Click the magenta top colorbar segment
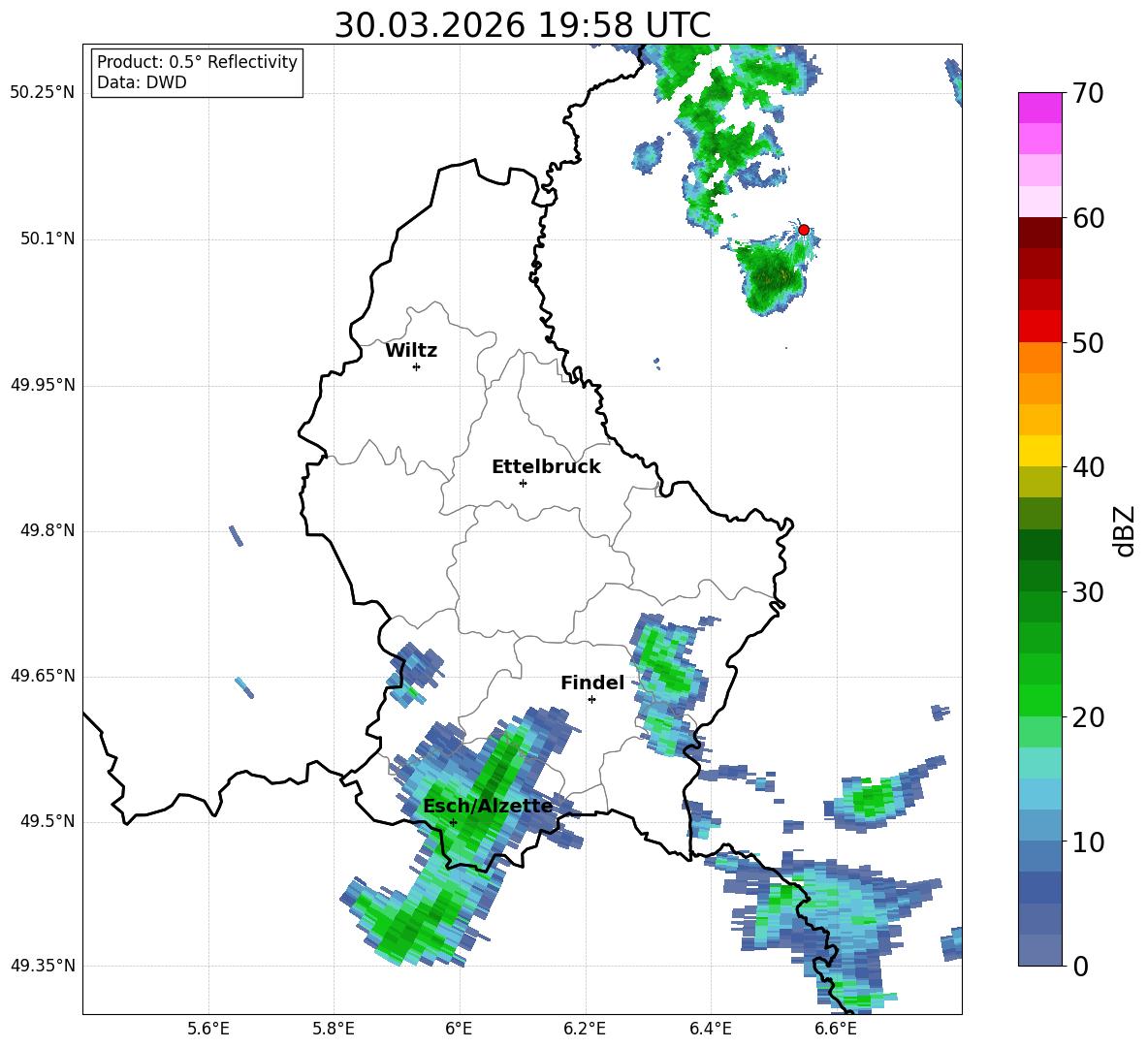 point(1039,108)
